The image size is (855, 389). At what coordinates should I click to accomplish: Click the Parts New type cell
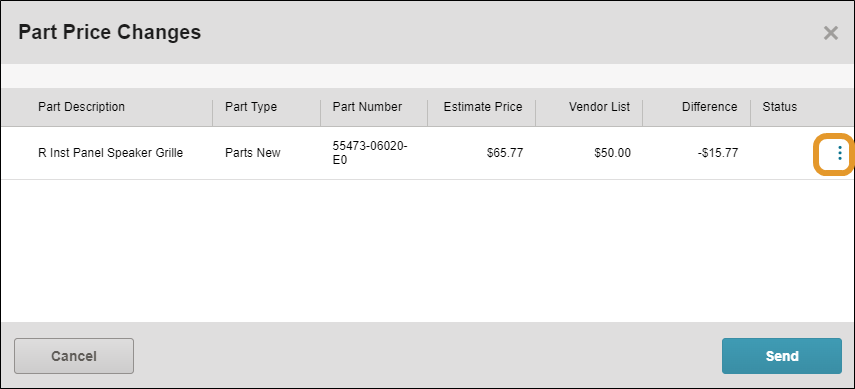click(252, 153)
